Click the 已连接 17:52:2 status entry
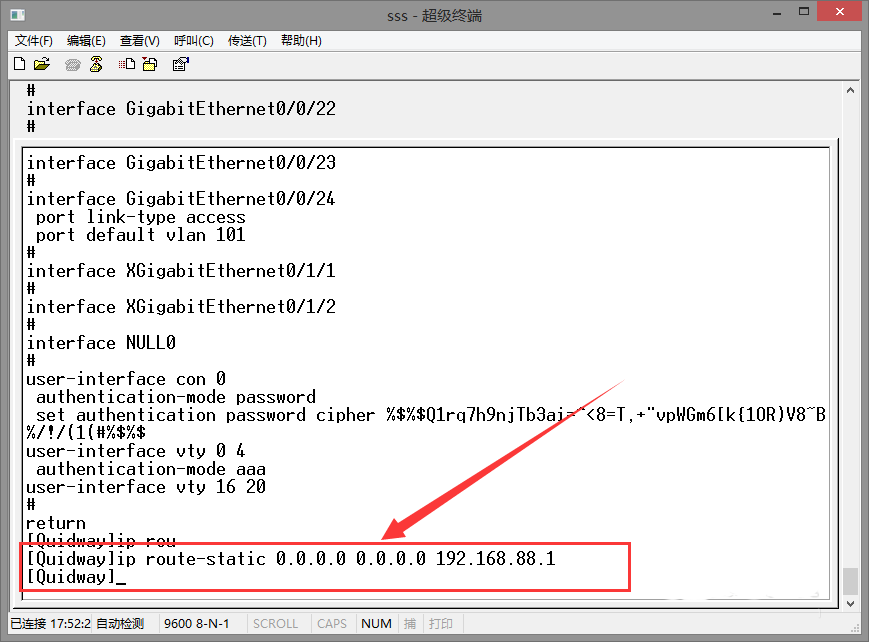 pos(50,624)
